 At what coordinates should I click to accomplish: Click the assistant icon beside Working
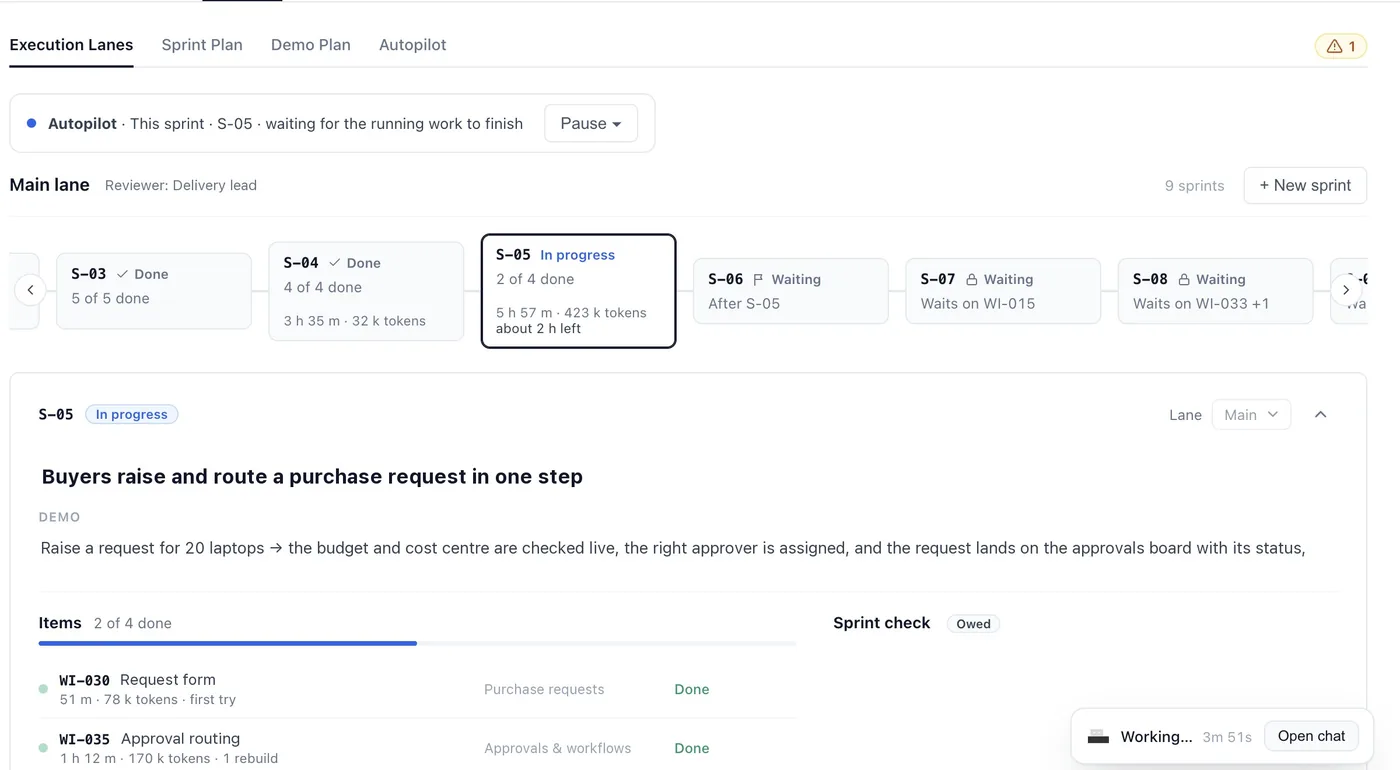[1098, 737]
